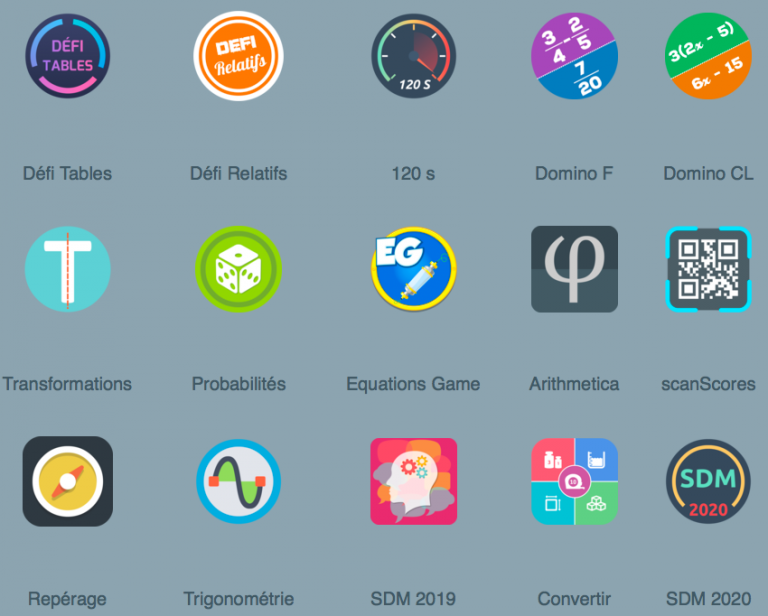
Task: Start the Equations Game EG icon
Action: [x=413, y=269]
